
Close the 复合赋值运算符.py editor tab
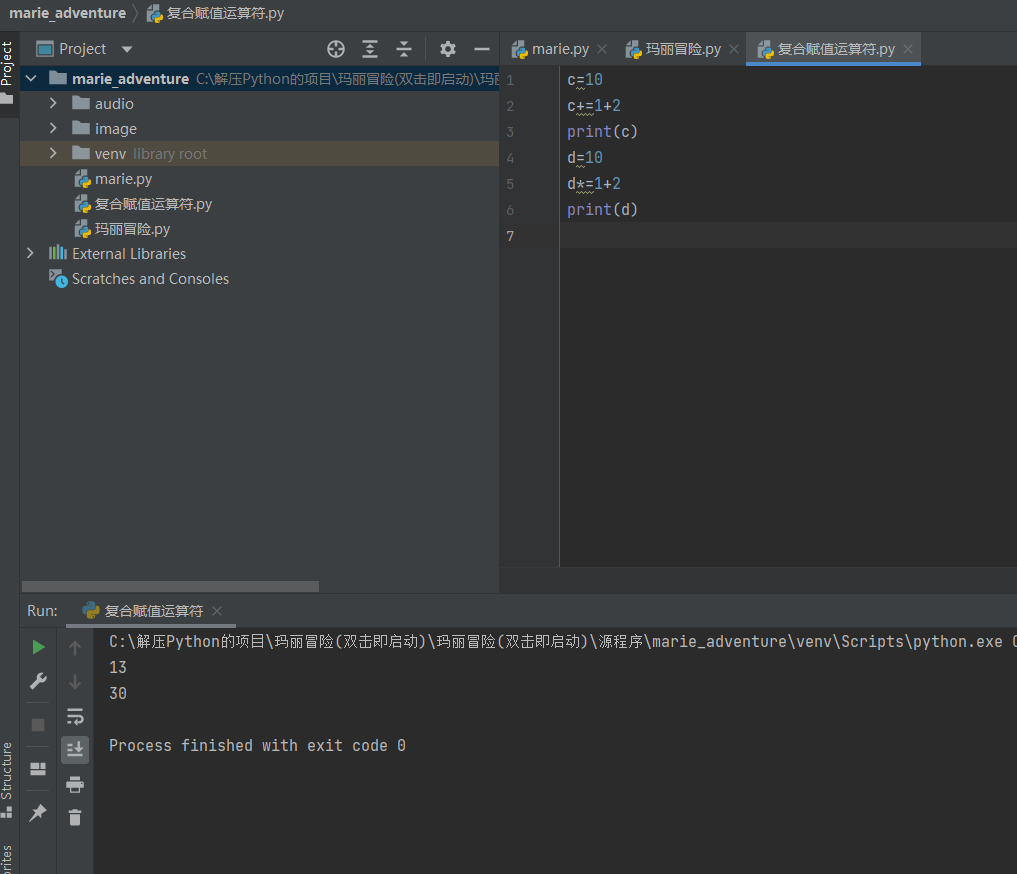908,49
